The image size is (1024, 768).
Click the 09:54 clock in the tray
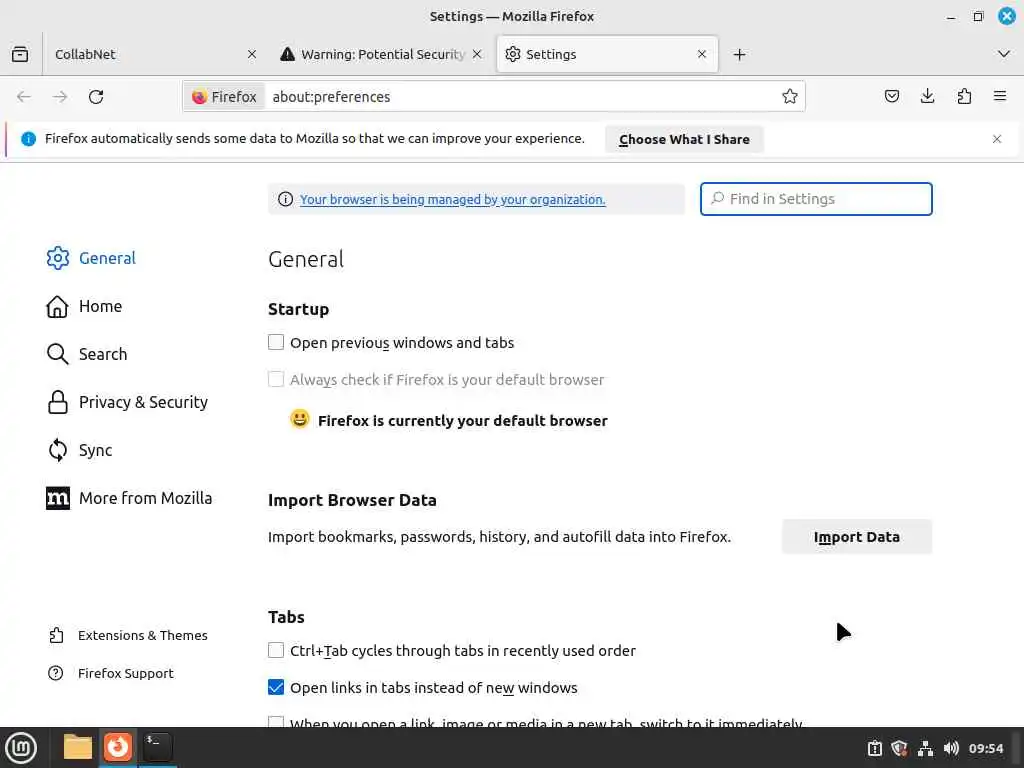985,748
